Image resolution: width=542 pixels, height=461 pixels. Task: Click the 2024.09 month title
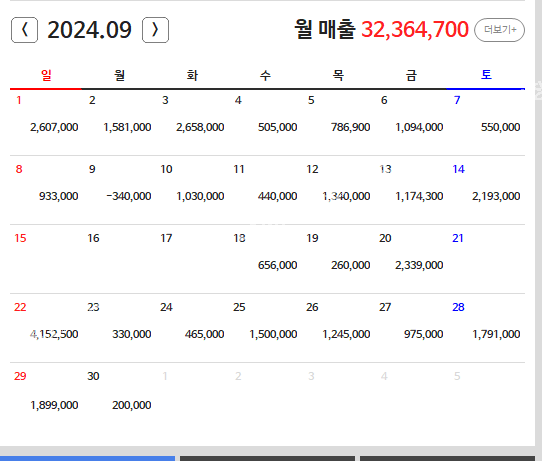[x=90, y=30]
